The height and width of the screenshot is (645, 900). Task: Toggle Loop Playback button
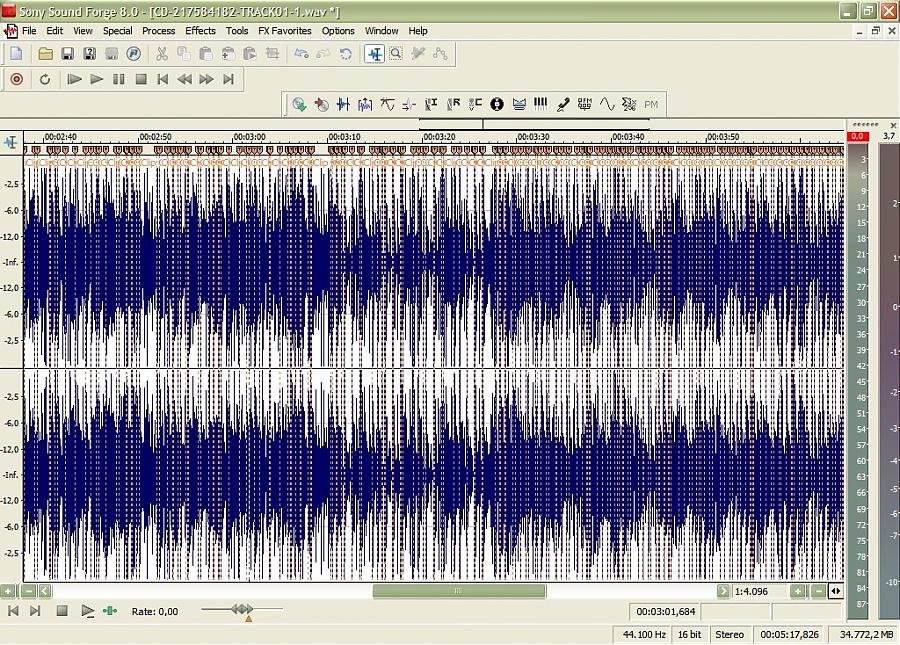(x=45, y=79)
